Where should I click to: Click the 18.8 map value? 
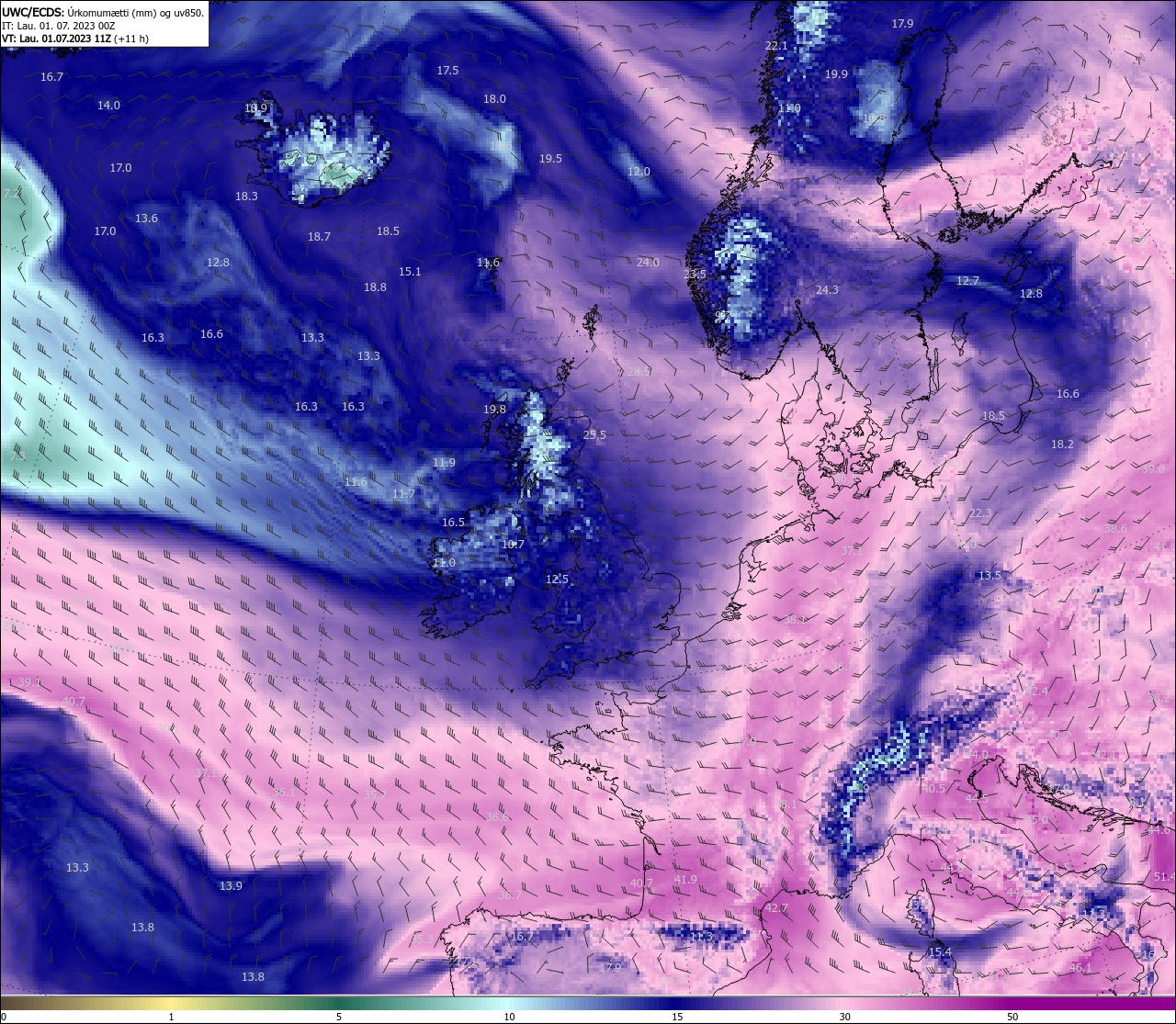[375, 287]
